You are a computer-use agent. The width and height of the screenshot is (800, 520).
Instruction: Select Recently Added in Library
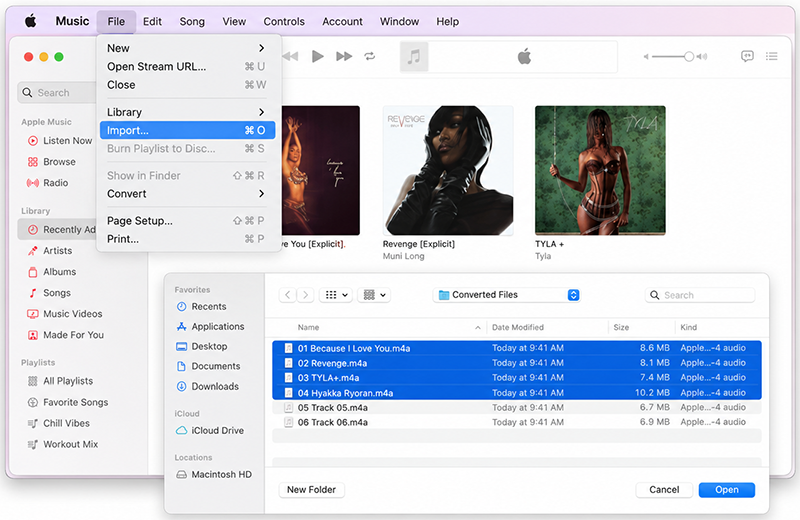tap(58, 230)
